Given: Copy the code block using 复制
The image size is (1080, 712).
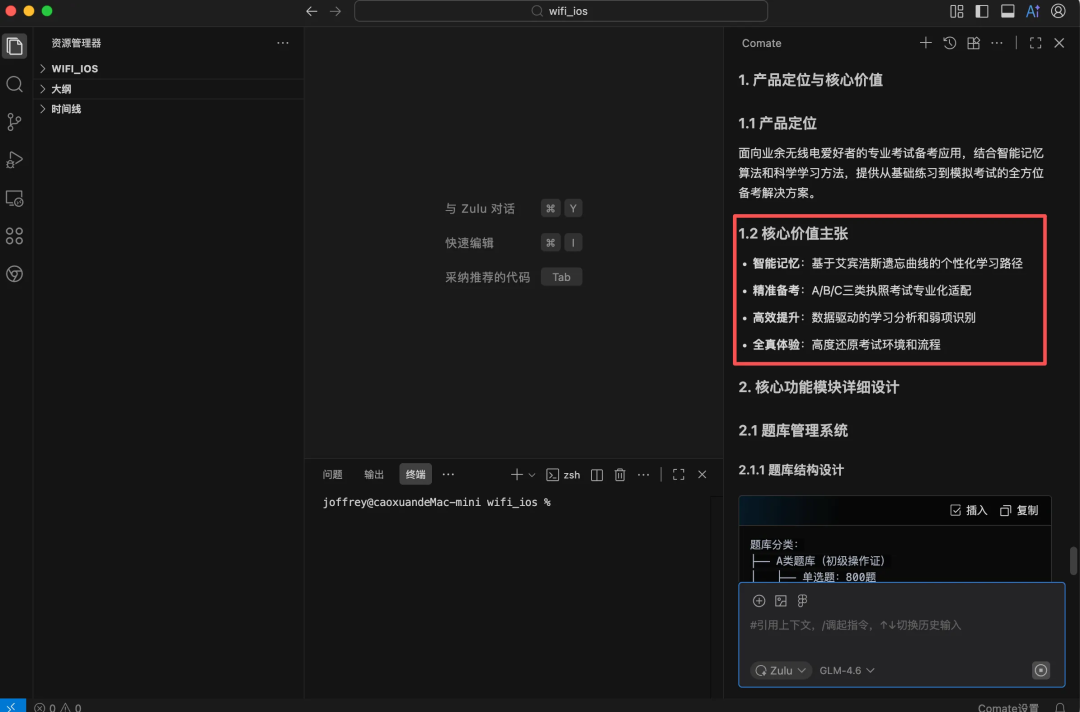Looking at the screenshot, I should click(1020, 510).
